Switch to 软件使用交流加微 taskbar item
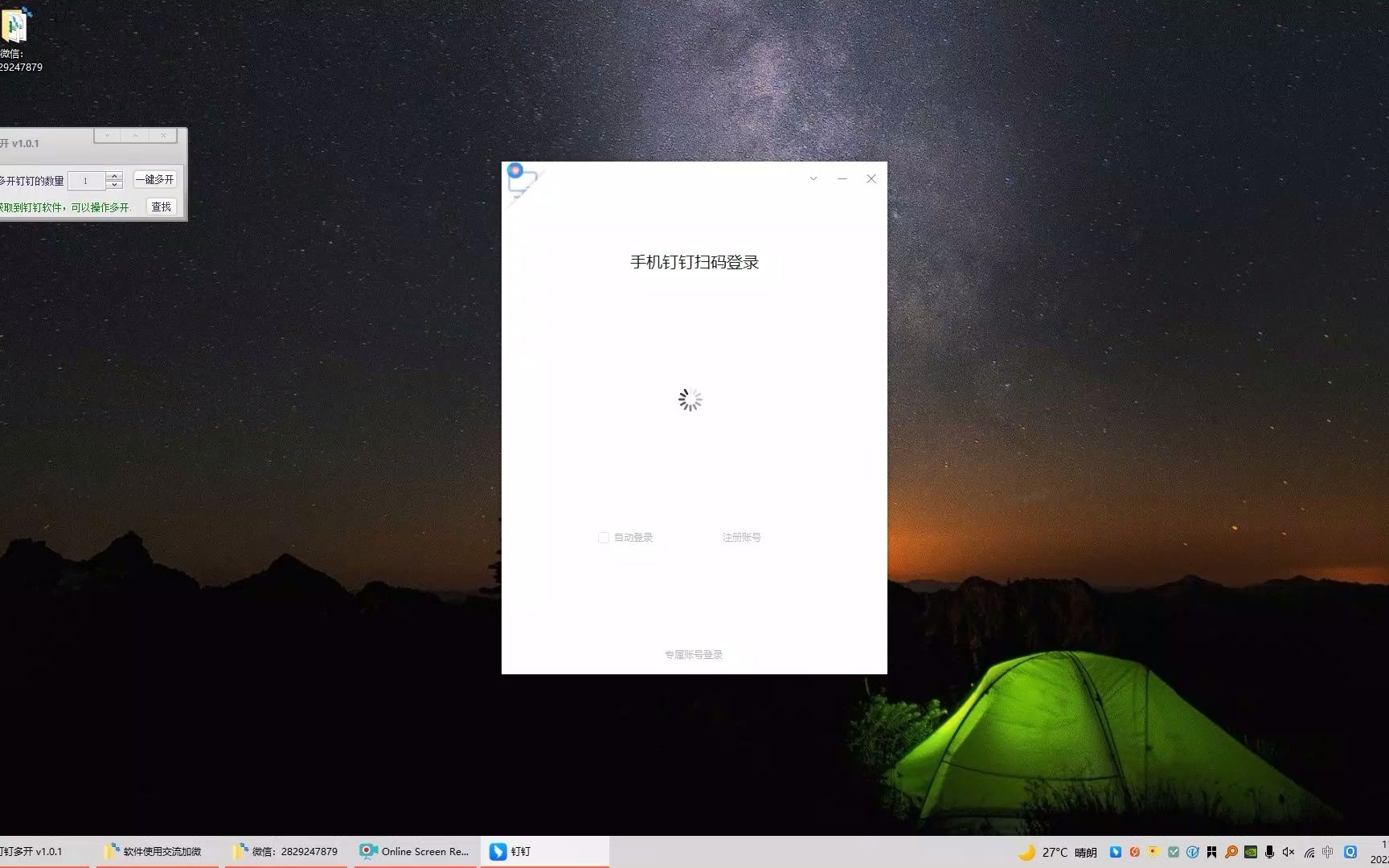1389x868 pixels. (158, 852)
